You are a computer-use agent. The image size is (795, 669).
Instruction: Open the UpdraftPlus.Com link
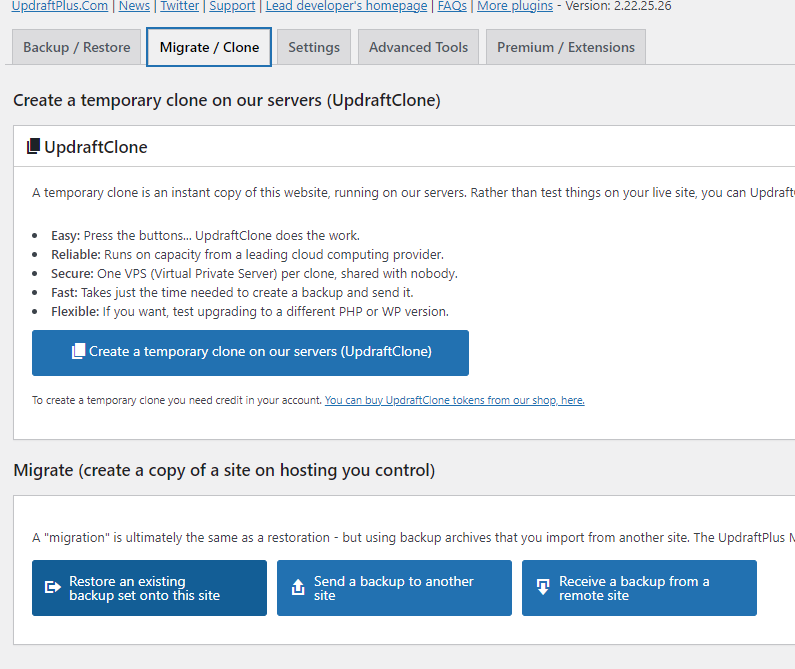point(60,6)
